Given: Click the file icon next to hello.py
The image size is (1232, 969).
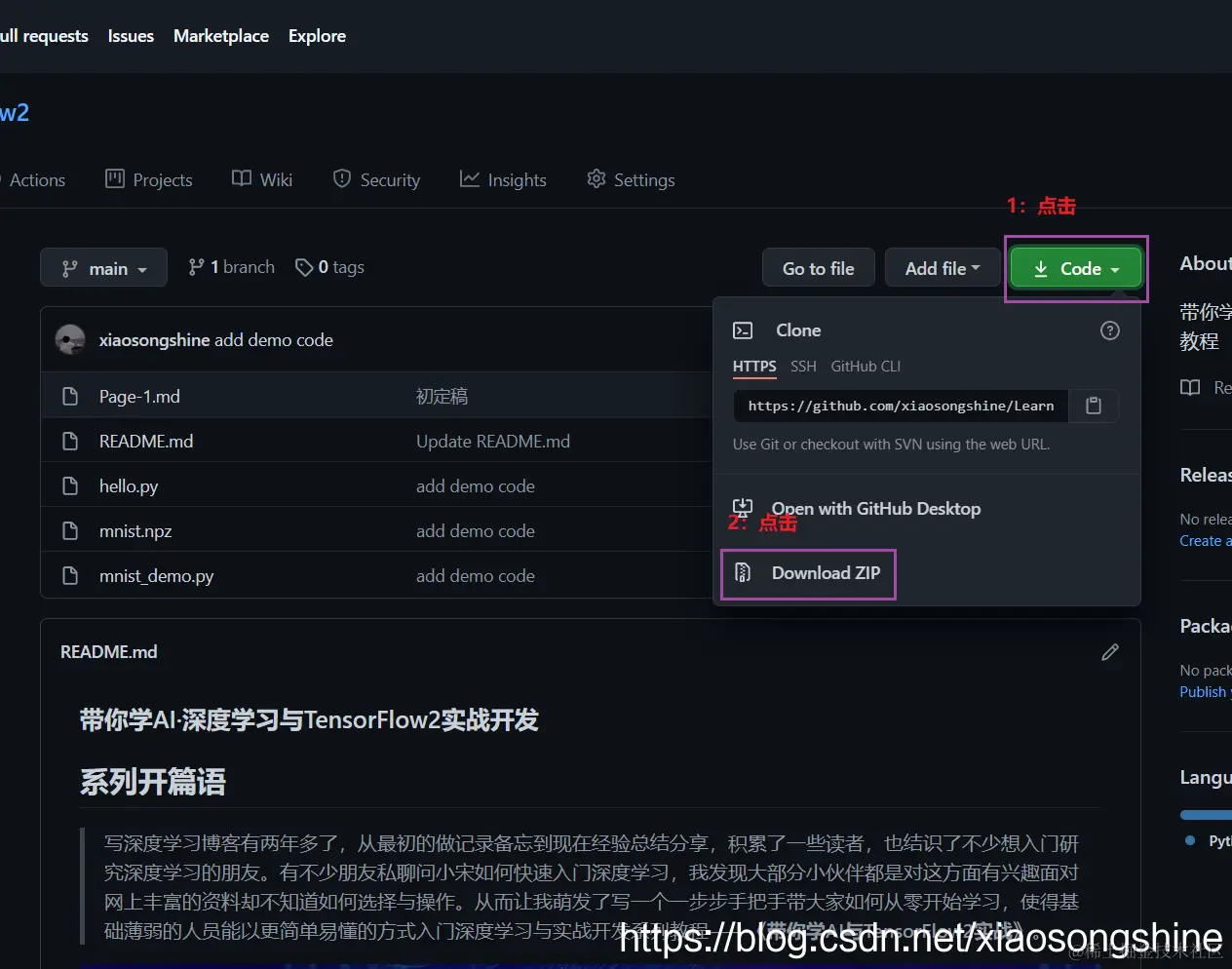Looking at the screenshot, I should click(x=70, y=486).
